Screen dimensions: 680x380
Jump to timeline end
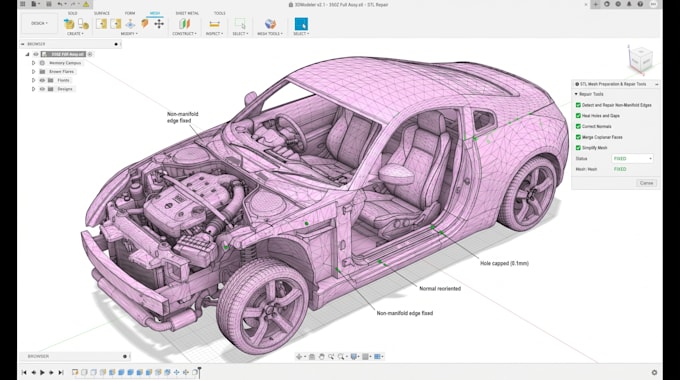tap(61, 372)
